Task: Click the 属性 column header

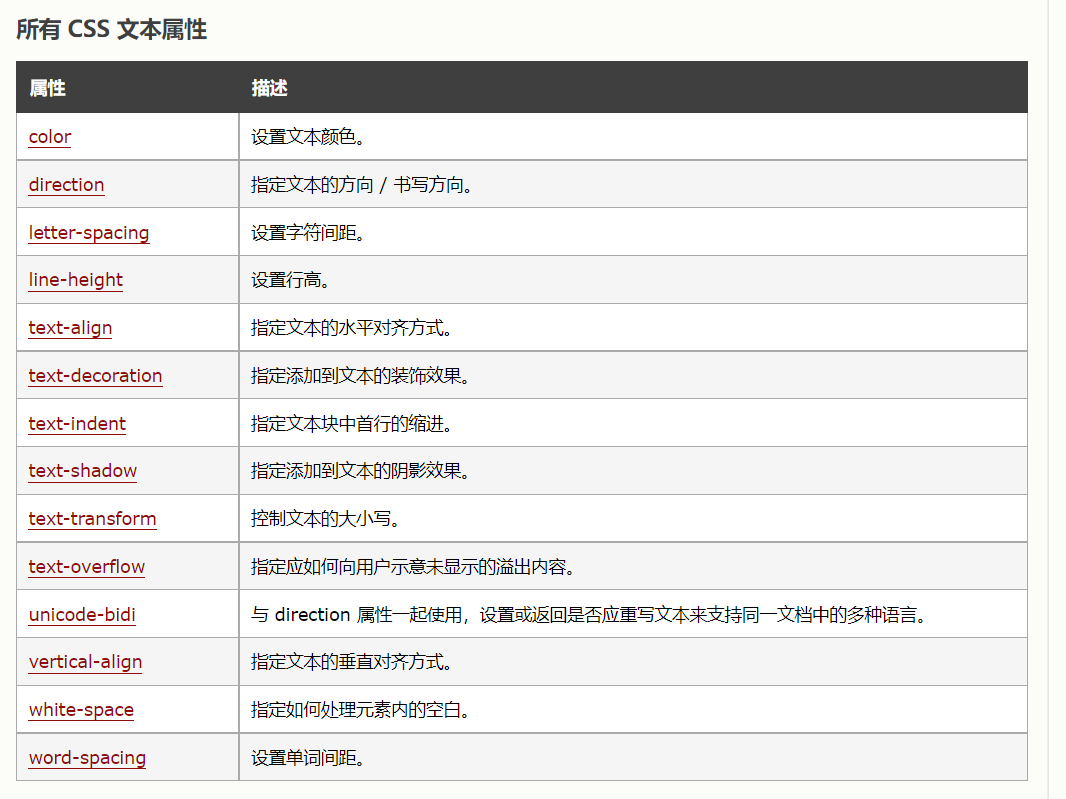Action: pyautogui.click(x=47, y=88)
